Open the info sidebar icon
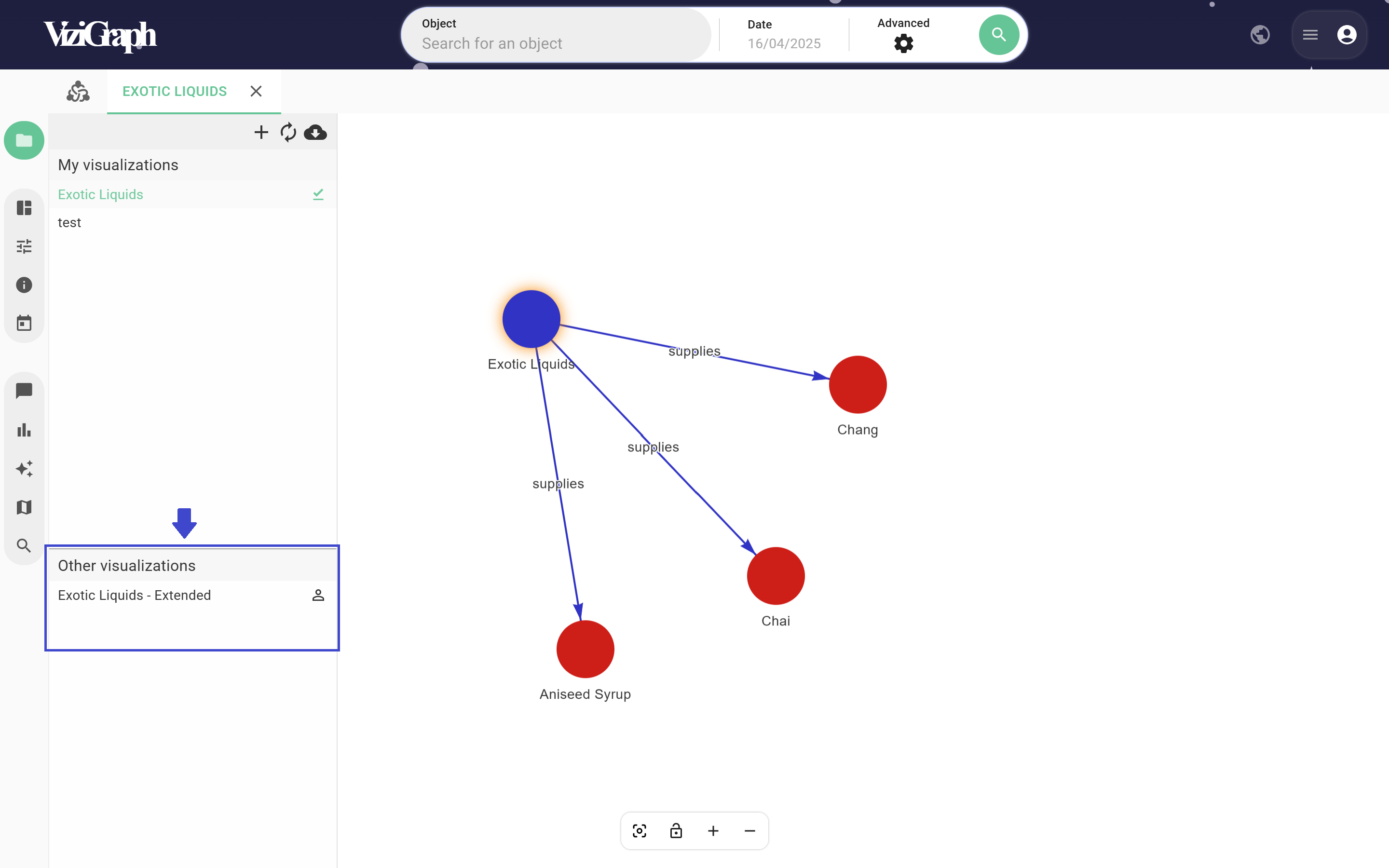The image size is (1389, 868). [24, 285]
